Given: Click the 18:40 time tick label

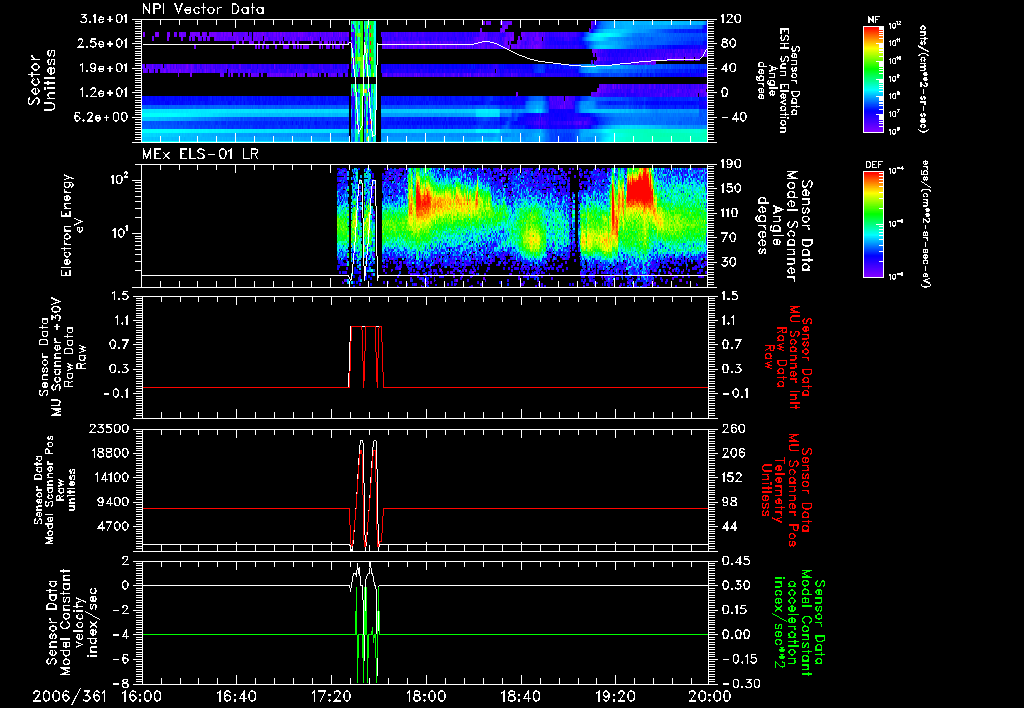Looking at the screenshot, I should click(521, 696).
